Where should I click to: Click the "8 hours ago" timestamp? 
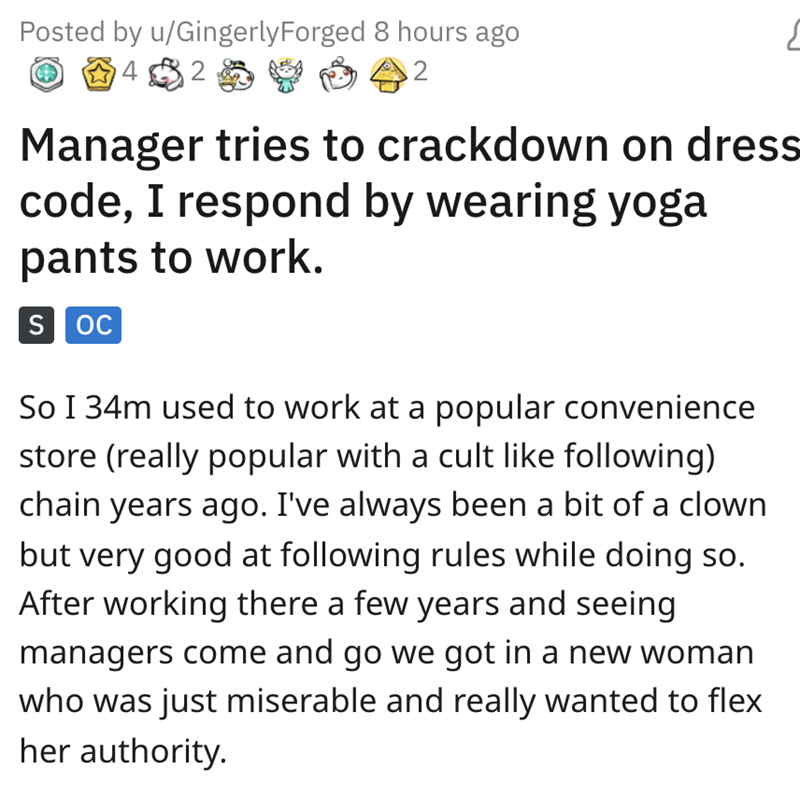click(446, 32)
